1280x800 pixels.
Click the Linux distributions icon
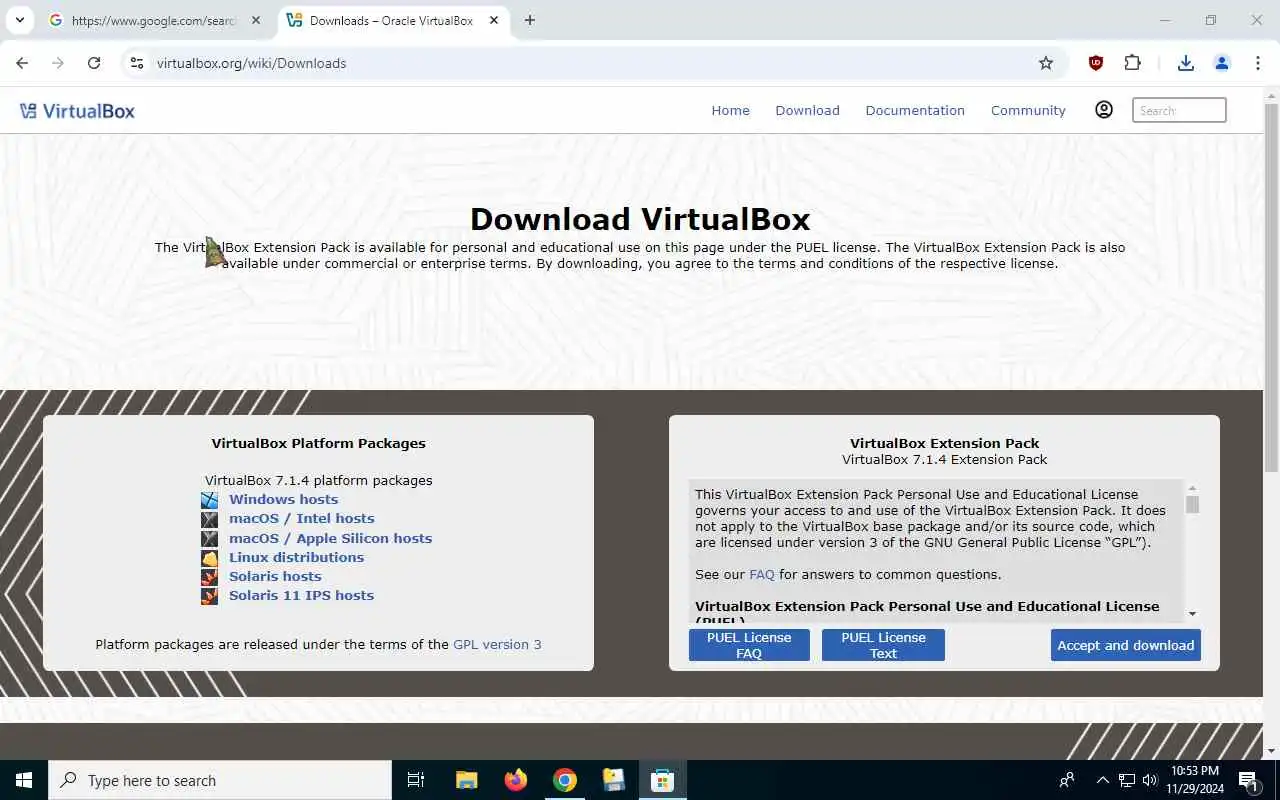(209, 558)
